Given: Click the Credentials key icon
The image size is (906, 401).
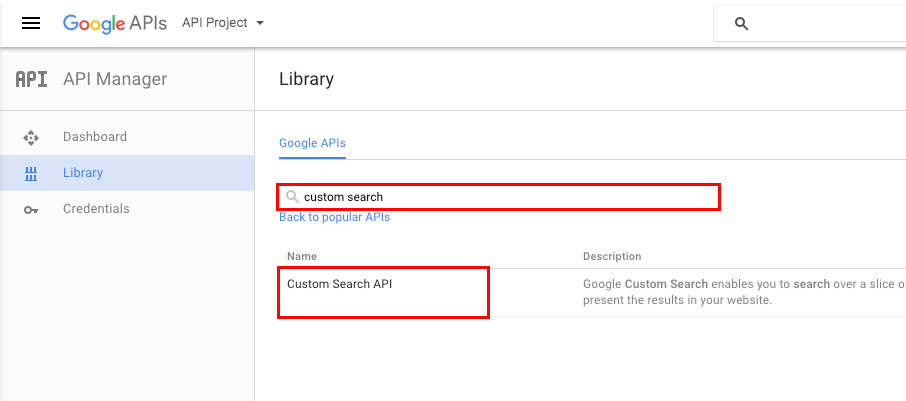Looking at the screenshot, I should point(31,210).
